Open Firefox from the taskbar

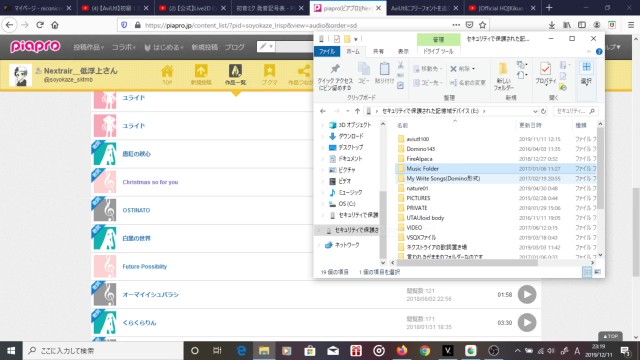click(x=402, y=351)
